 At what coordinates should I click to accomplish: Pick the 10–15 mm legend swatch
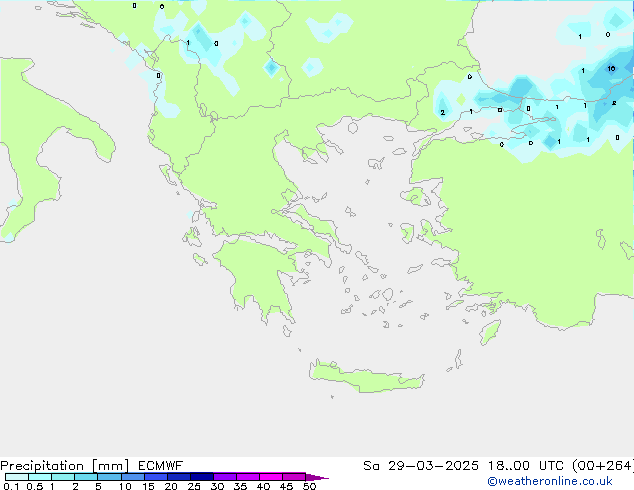(x=133, y=477)
